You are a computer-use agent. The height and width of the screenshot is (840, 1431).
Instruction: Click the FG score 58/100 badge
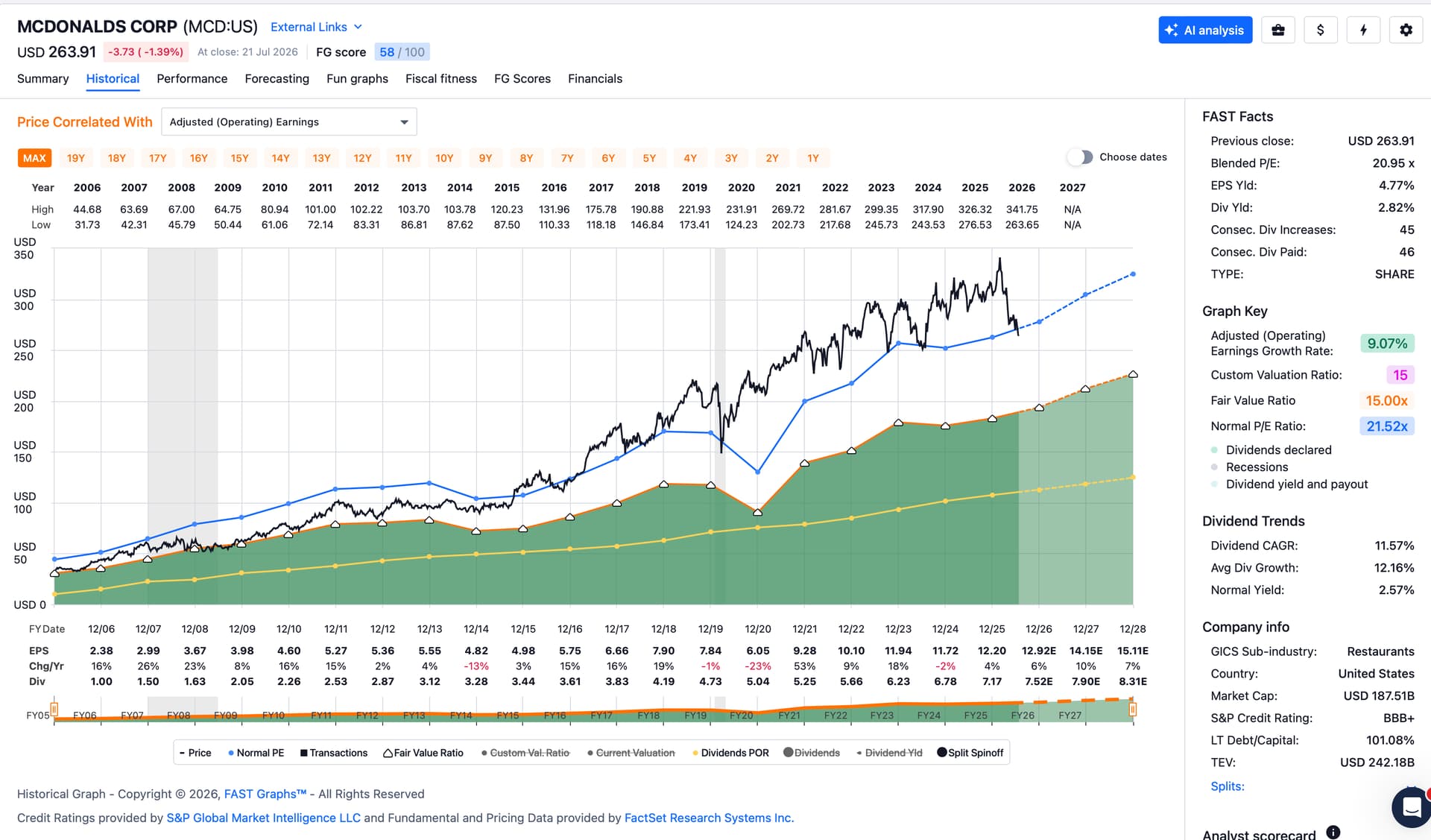point(402,52)
